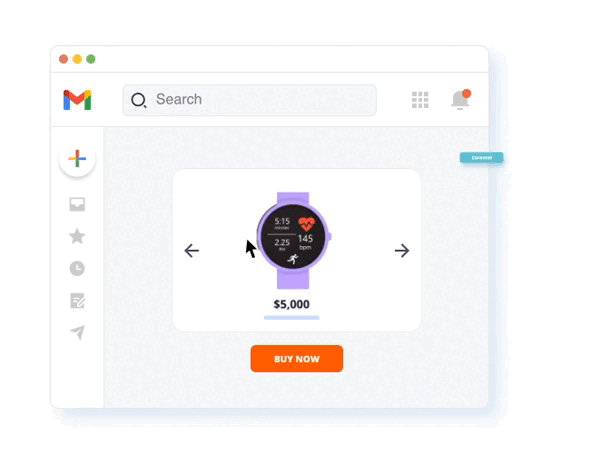590x454 pixels.
Task: Open the drafts note-pencil icon
Action: (x=78, y=301)
